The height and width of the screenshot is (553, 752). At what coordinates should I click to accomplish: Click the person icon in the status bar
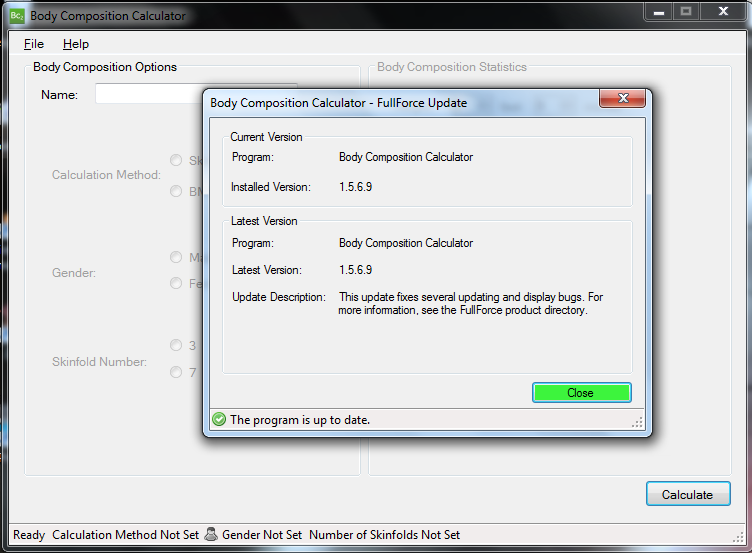pyautogui.click(x=211, y=534)
